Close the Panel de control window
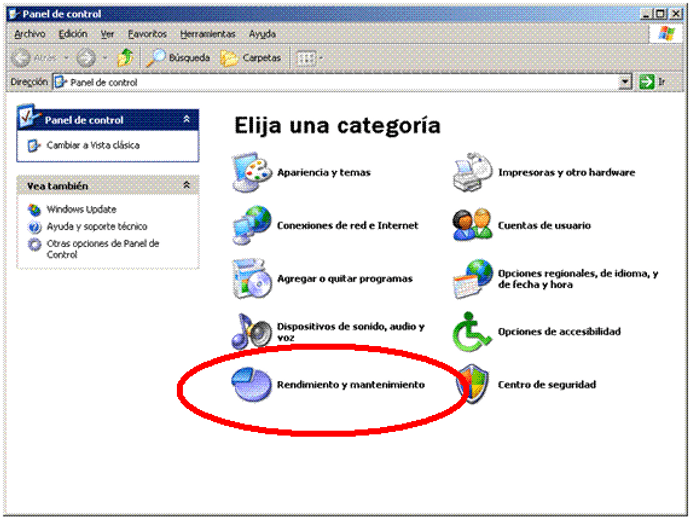Screen dimensions: 690x518 675,14
